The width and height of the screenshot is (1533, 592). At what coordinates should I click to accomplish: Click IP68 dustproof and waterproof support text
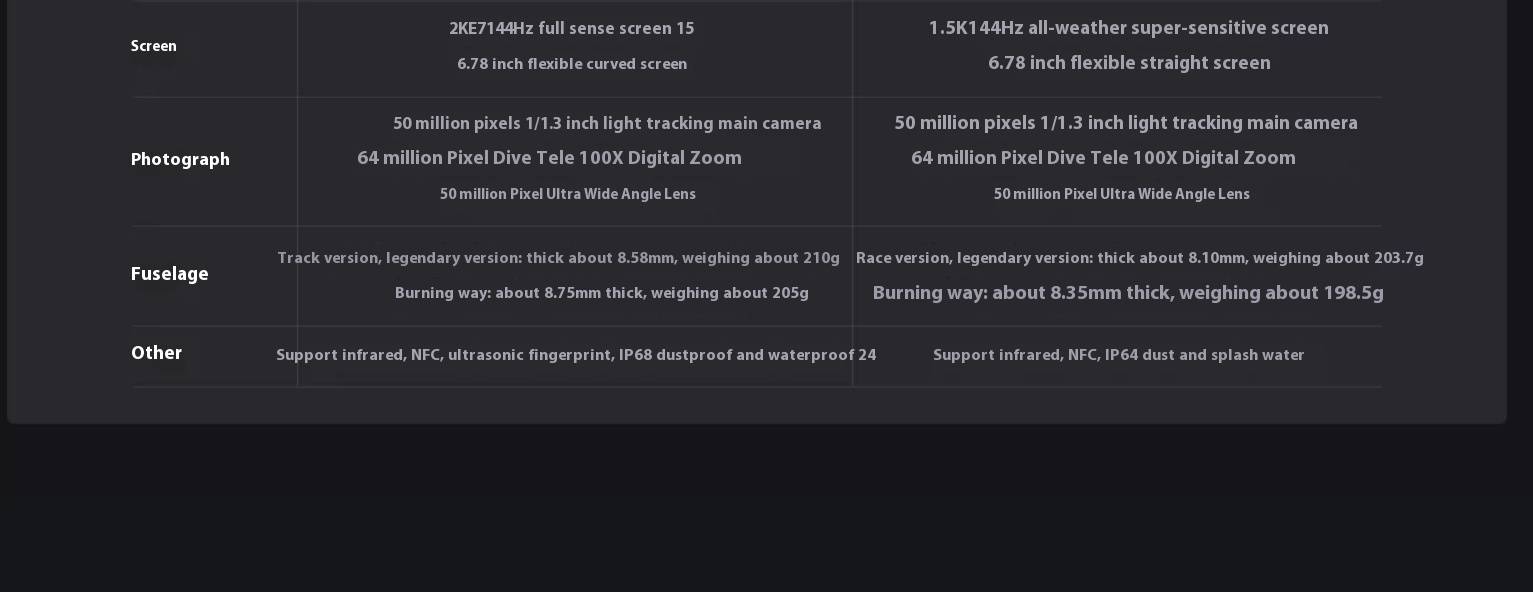pos(576,355)
